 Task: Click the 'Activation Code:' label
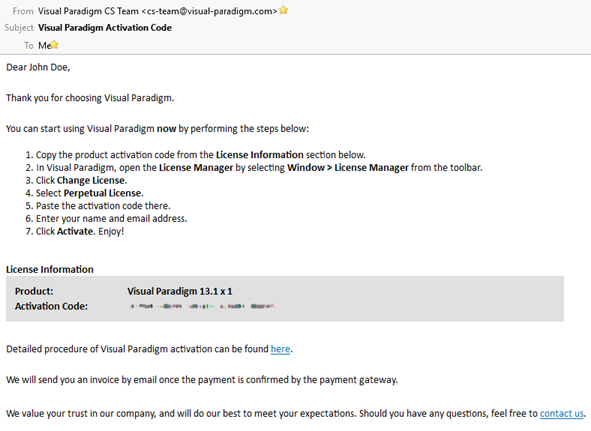pyautogui.click(x=51, y=306)
